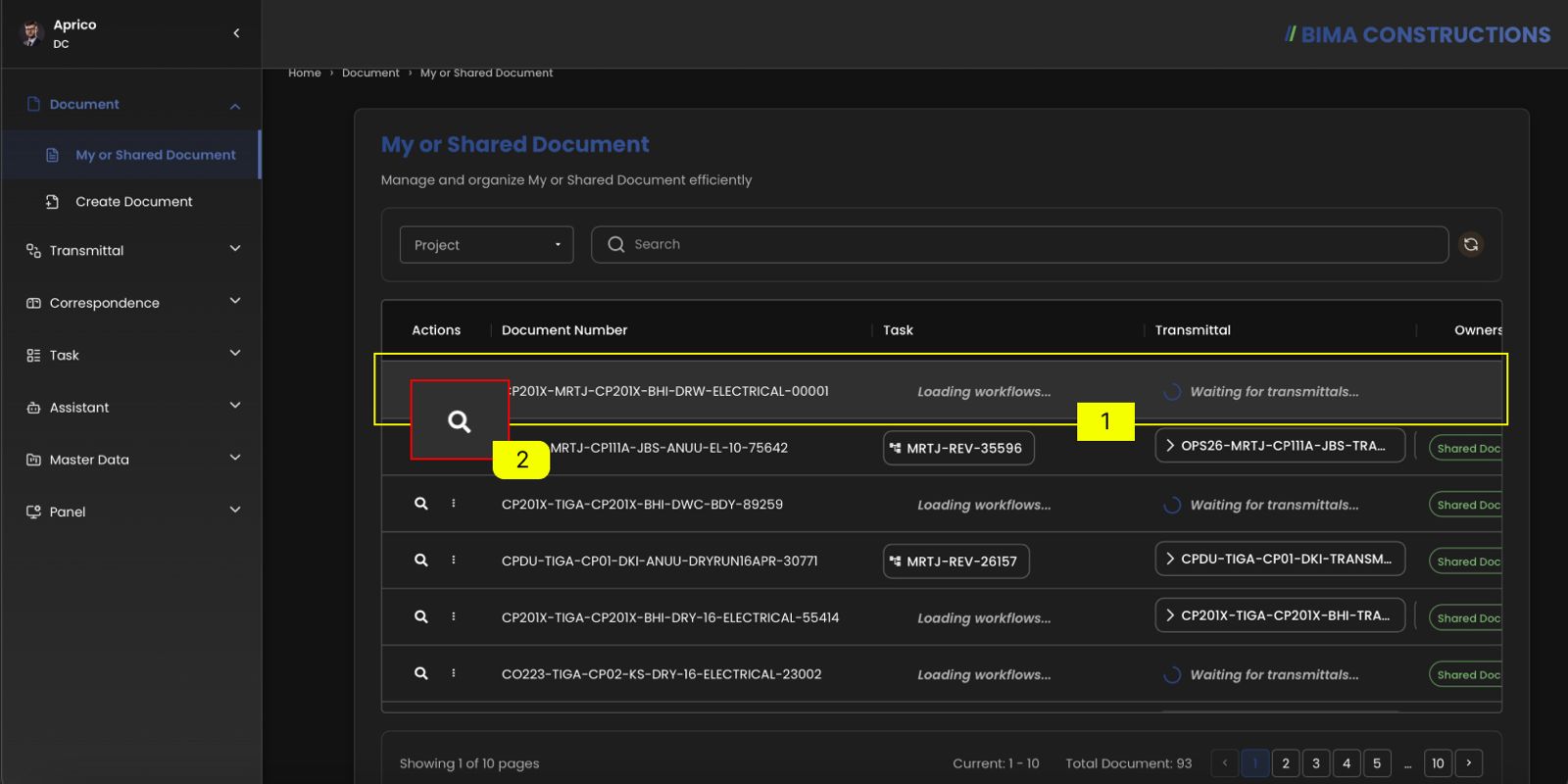Click Shared Doc badge in the MRTJ-REV-26157 row
The width and height of the screenshot is (1568, 784).
[x=1466, y=562]
